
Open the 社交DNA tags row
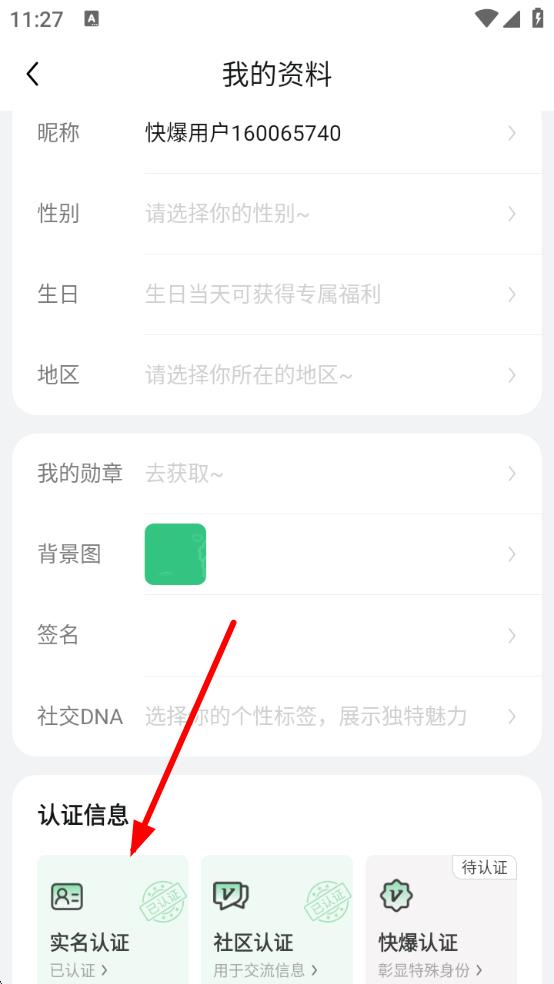tap(277, 716)
